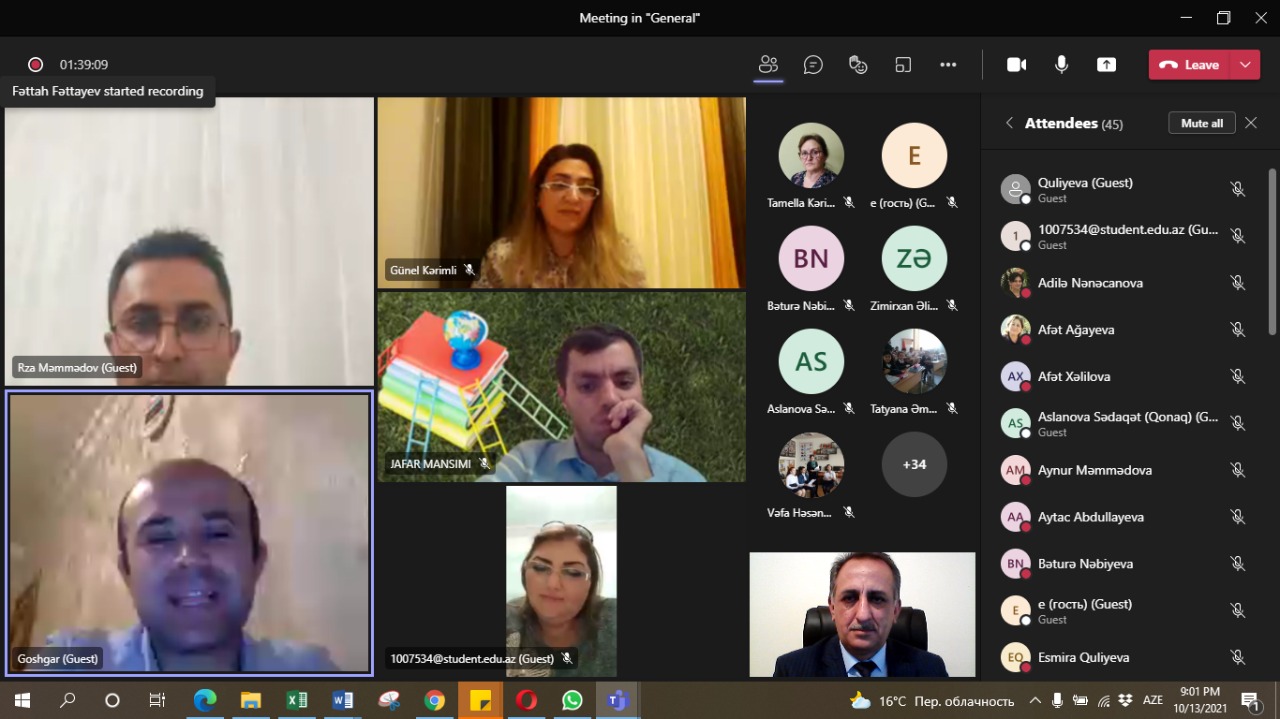Open the participants panel icon

tap(768, 65)
